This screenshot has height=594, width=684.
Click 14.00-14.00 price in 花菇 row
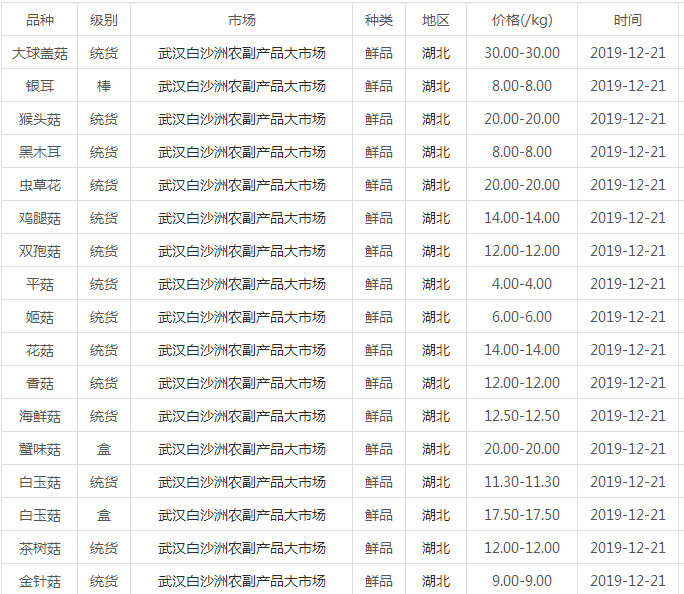click(522, 350)
